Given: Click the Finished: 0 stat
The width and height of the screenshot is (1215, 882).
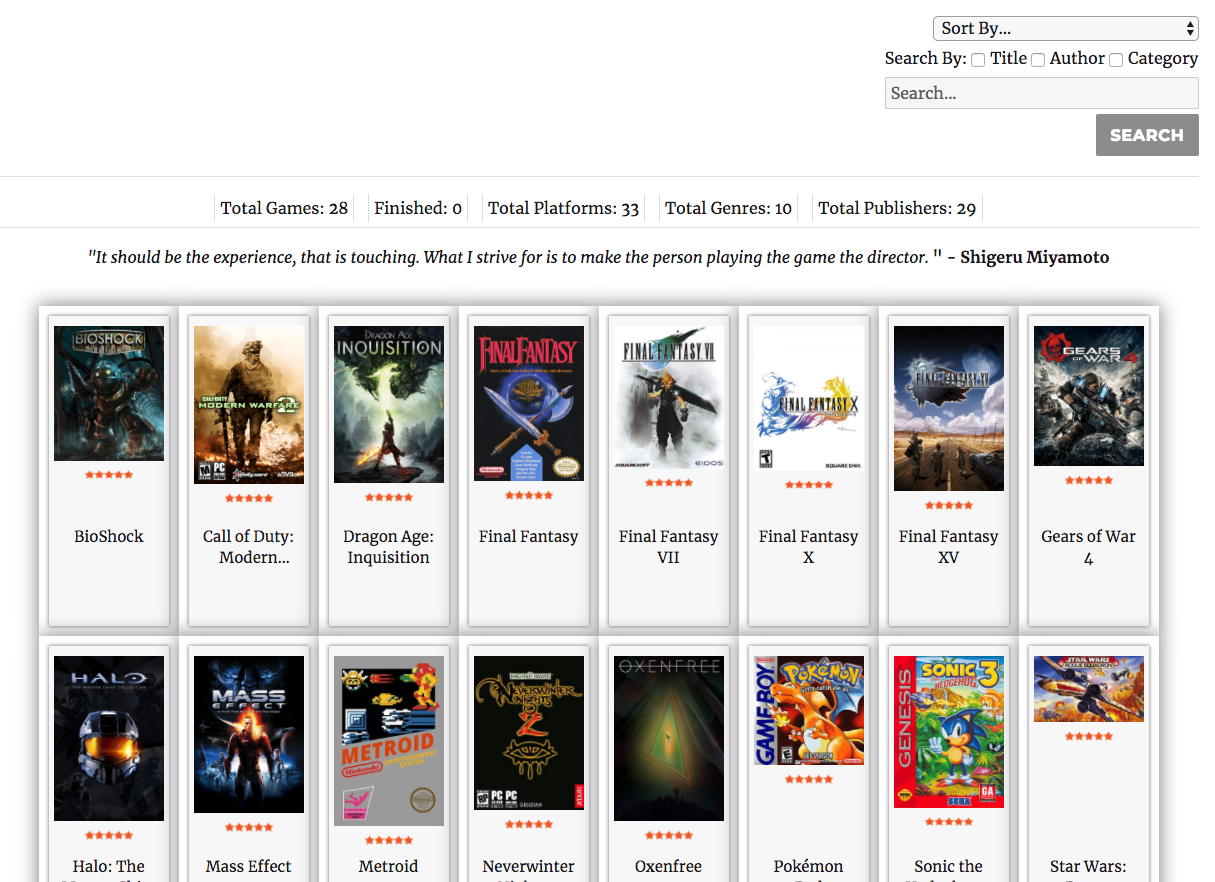Looking at the screenshot, I should pyautogui.click(x=418, y=208).
